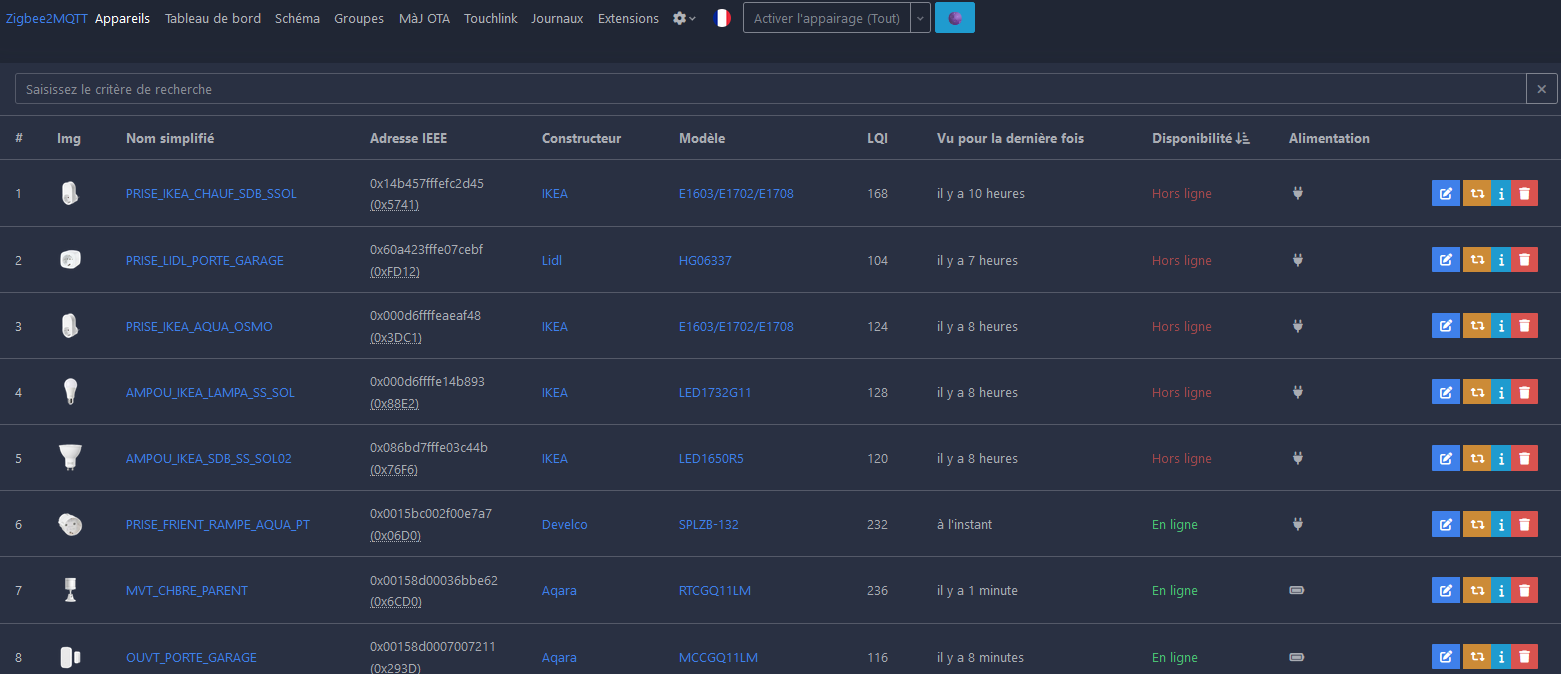1561x674 pixels.
Task: Open the settings gear dropdown
Action: 684,18
